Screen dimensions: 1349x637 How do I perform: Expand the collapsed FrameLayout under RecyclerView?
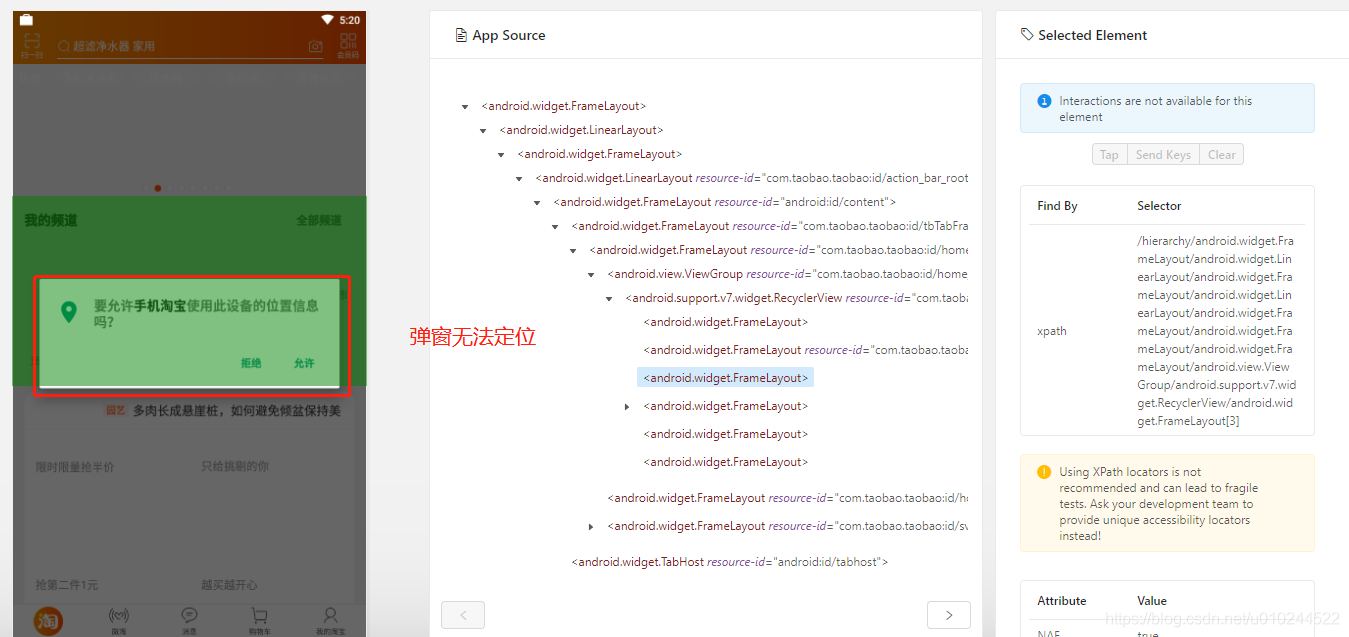pos(627,406)
